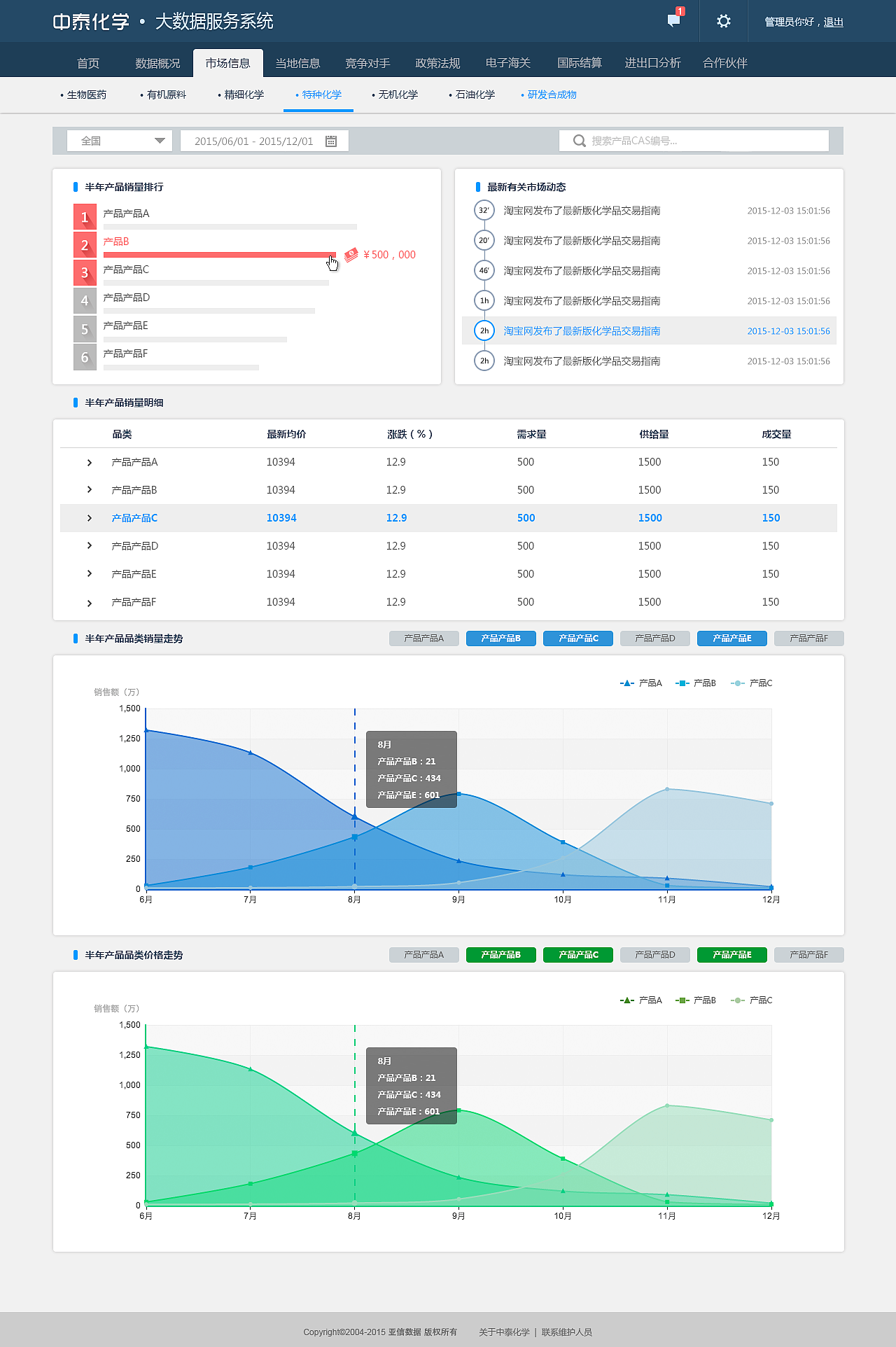Click the 32' time circle in news
This screenshot has height=1347, width=896.
click(x=484, y=210)
